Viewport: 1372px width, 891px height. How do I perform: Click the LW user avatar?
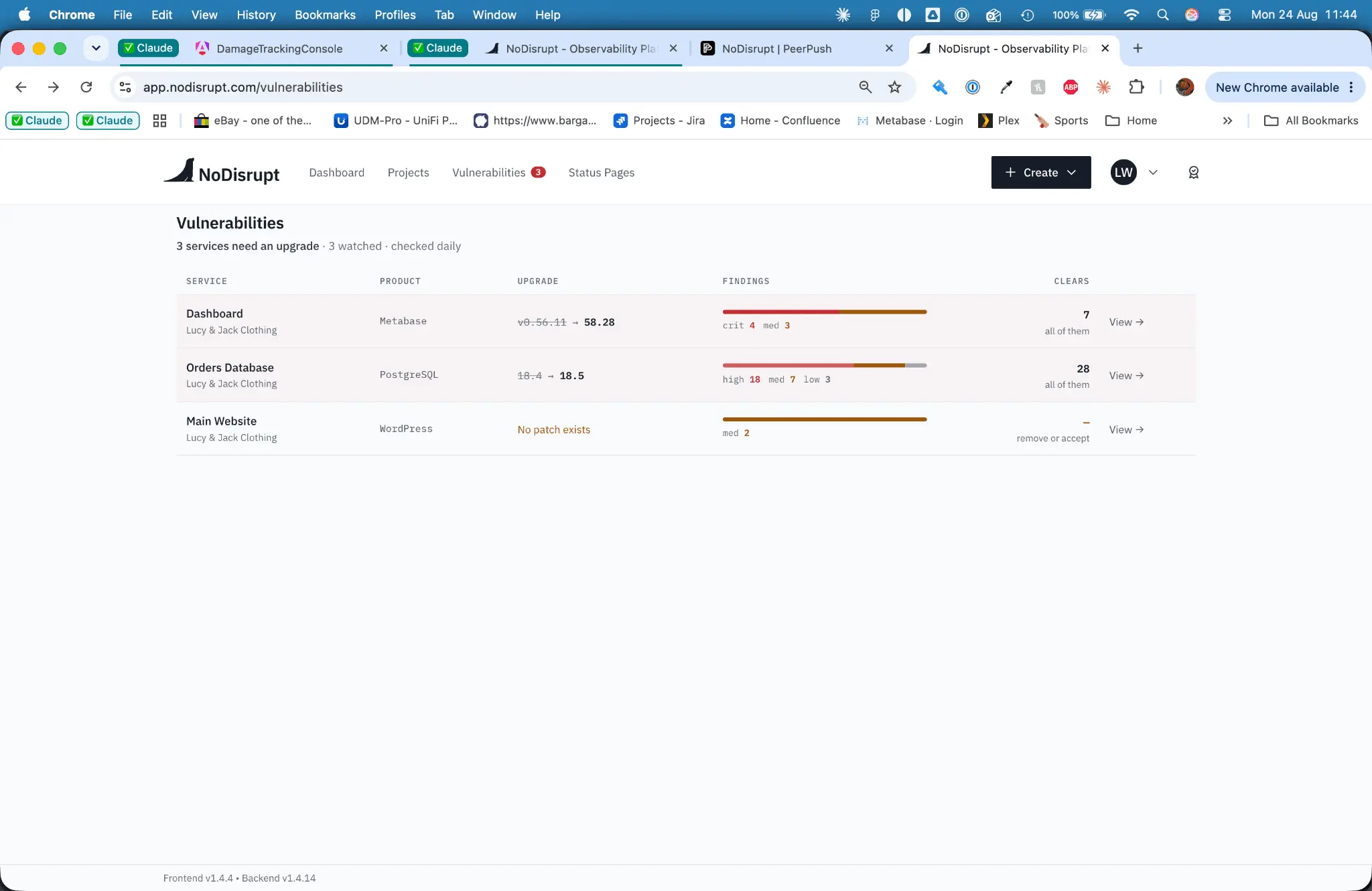tap(1123, 173)
